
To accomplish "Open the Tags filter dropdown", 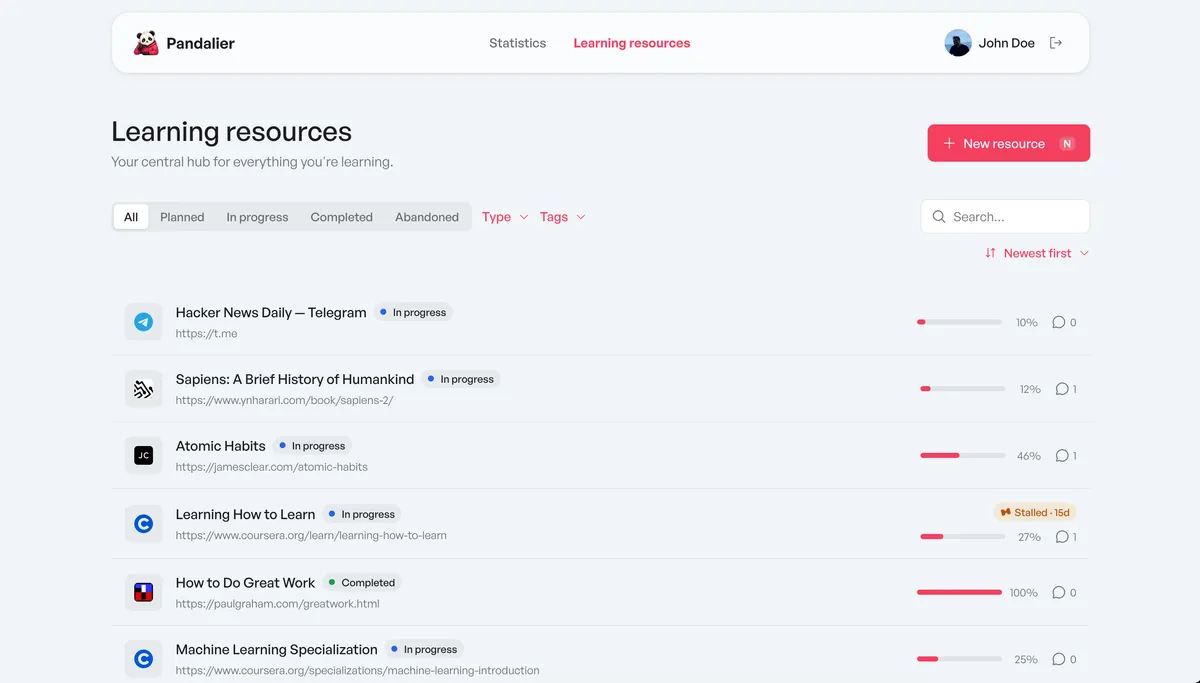I will coord(563,217).
